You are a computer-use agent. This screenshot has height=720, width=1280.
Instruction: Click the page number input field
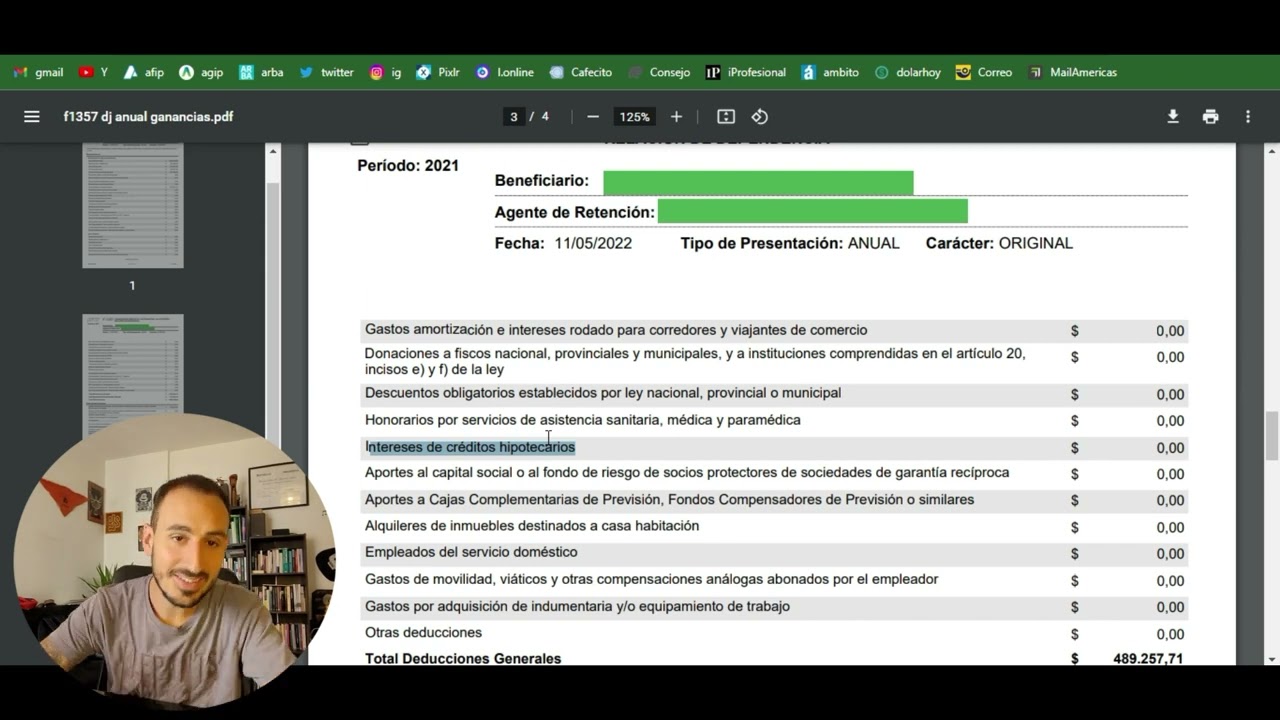pos(514,117)
